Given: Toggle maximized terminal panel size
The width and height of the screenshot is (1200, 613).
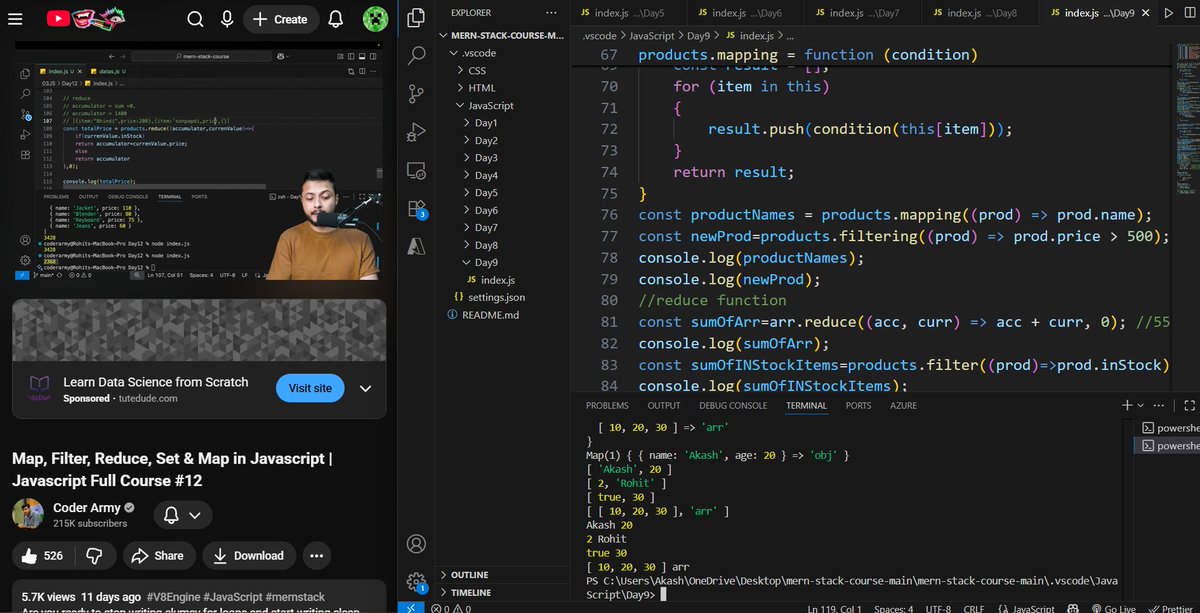Looking at the screenshot, I should (x=1189, y=405).
